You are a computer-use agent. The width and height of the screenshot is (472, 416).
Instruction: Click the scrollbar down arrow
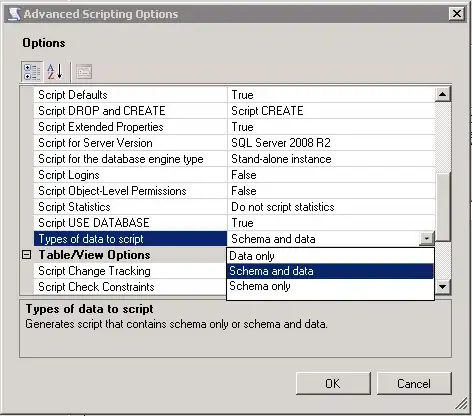point(443,286)
